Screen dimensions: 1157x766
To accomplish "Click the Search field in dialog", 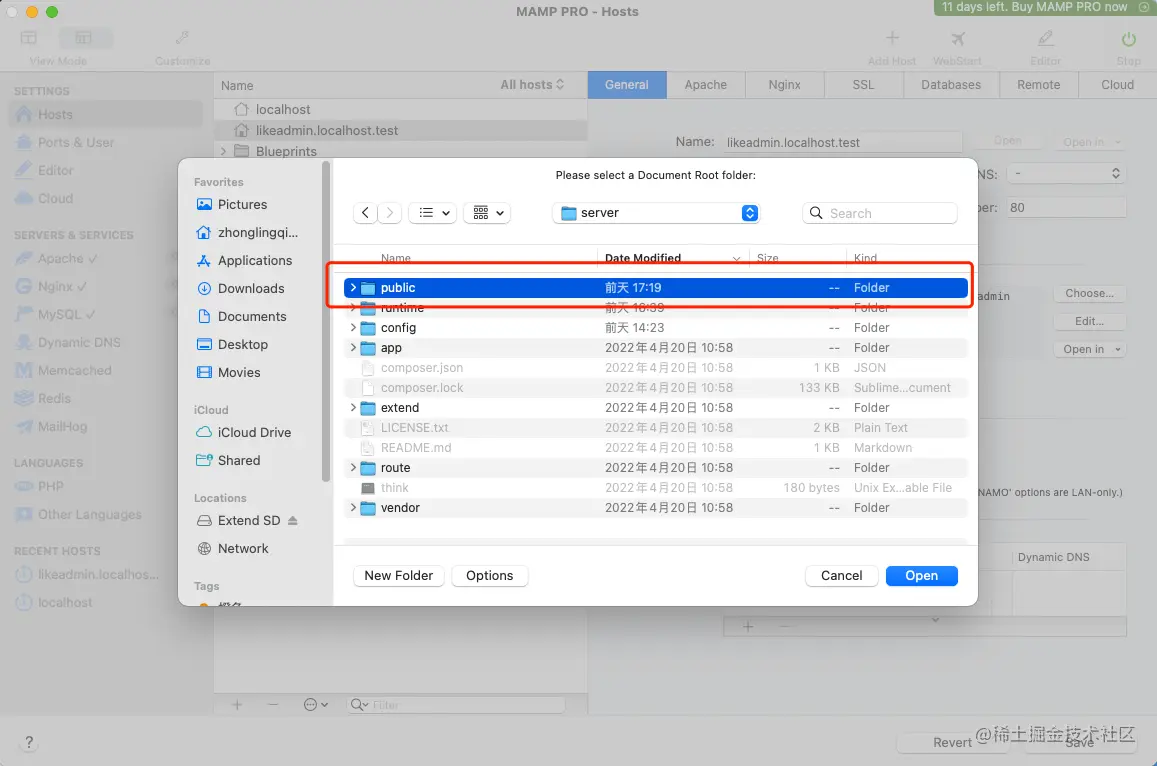I will pyautogui.click(x=880, y=213).
